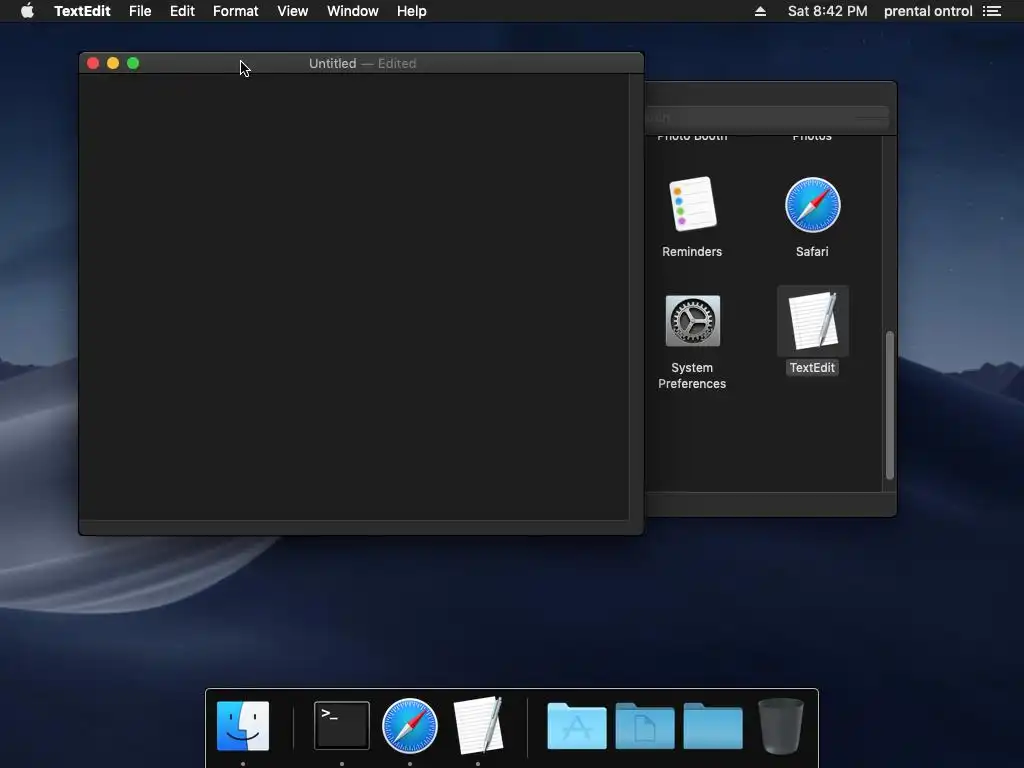Open the Window menu
1024x768 pixels.
353,11
